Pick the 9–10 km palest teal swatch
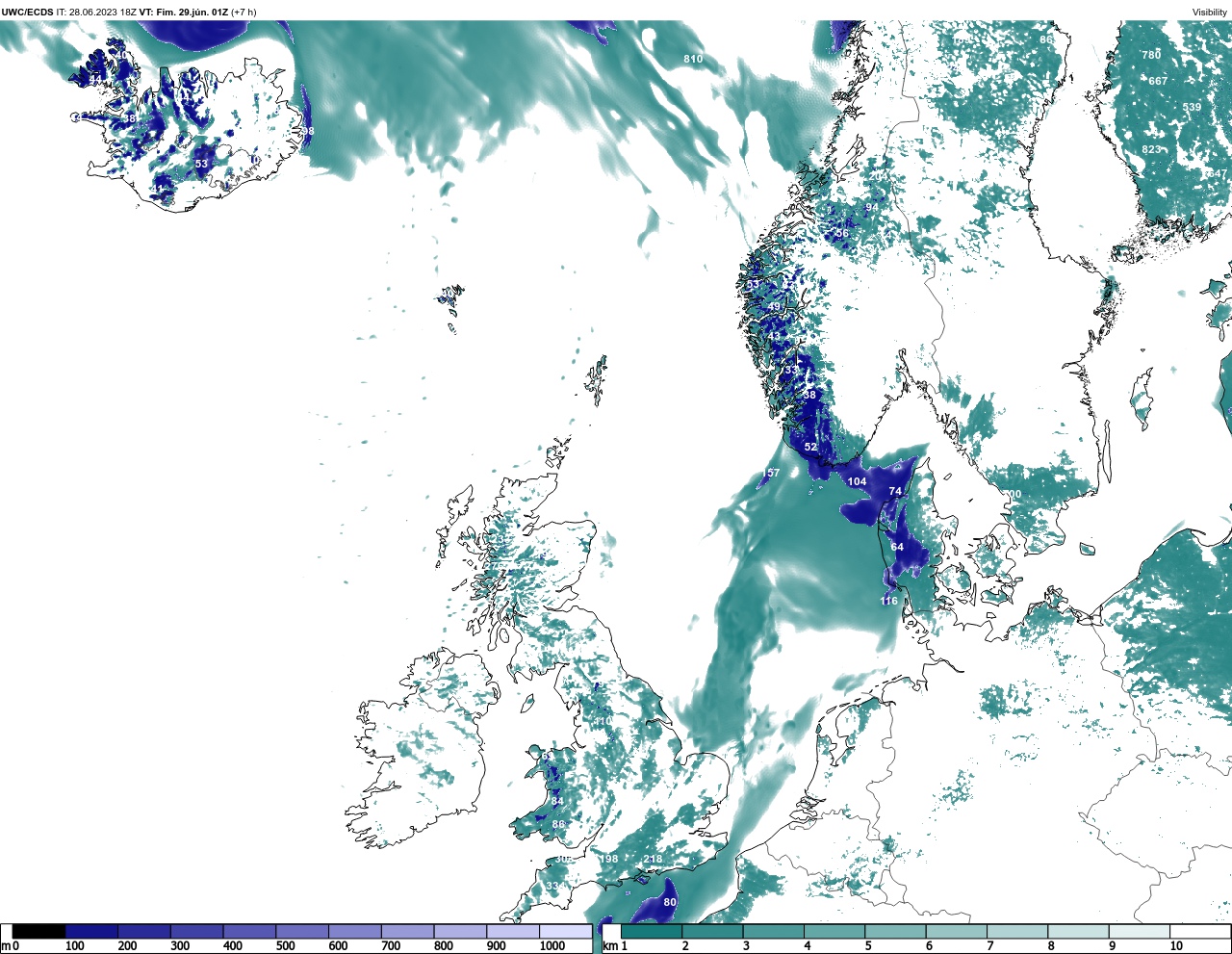Viewport: 1232px width, 954px height. pyautogui.click(x=1140, y=932)
